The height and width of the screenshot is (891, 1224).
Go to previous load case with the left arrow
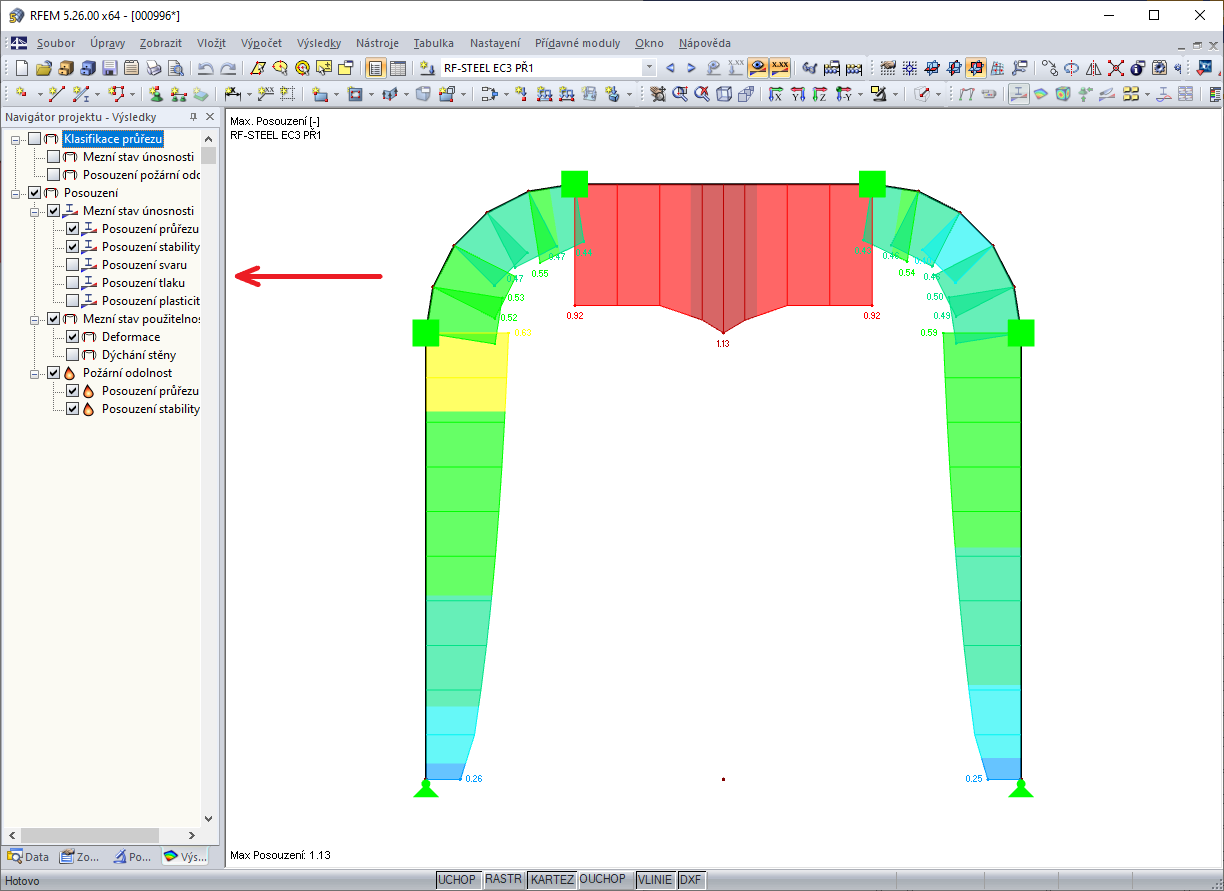tap(670, 68)
